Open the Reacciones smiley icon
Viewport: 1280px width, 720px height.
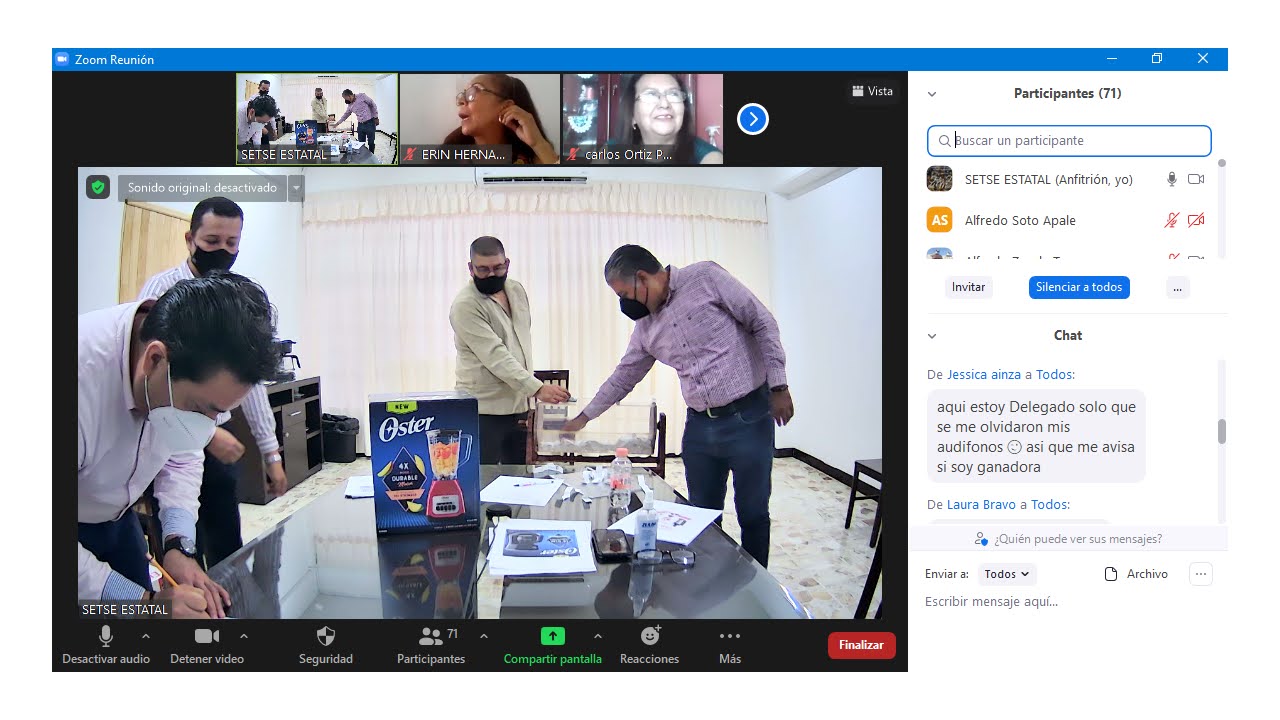point(650,636)
